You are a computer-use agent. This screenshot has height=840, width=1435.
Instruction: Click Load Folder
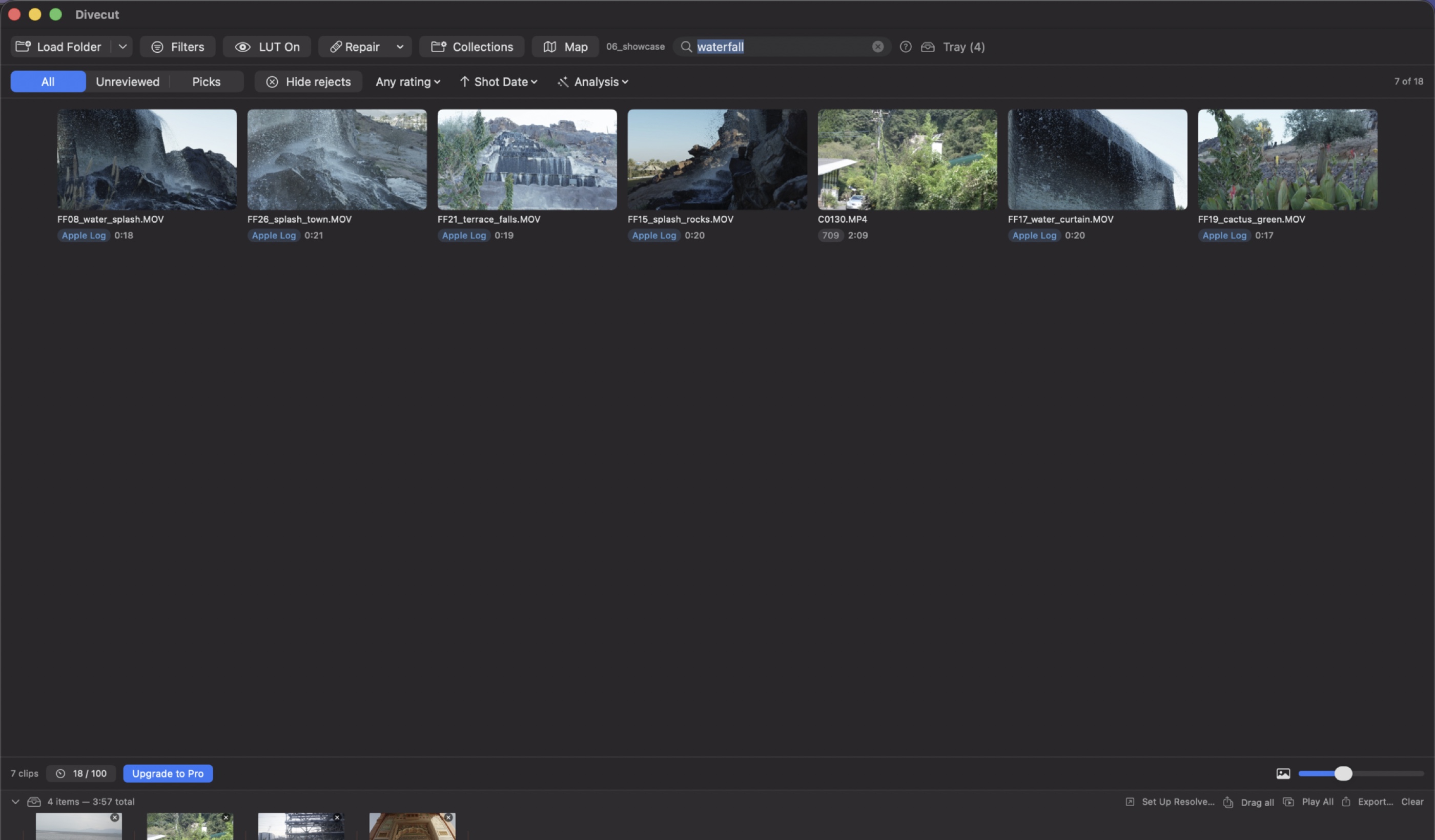(x=59, y=47)
